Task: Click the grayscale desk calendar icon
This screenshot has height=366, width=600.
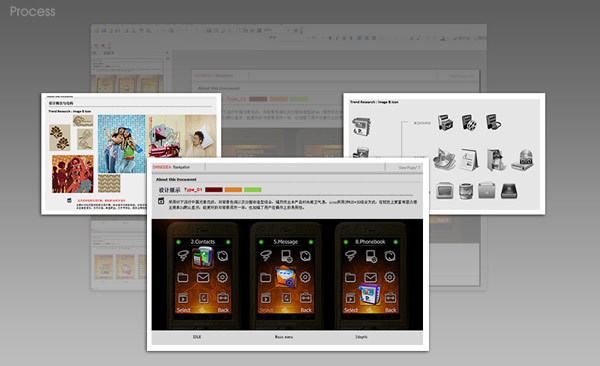Action: click(x=468, y=160)
